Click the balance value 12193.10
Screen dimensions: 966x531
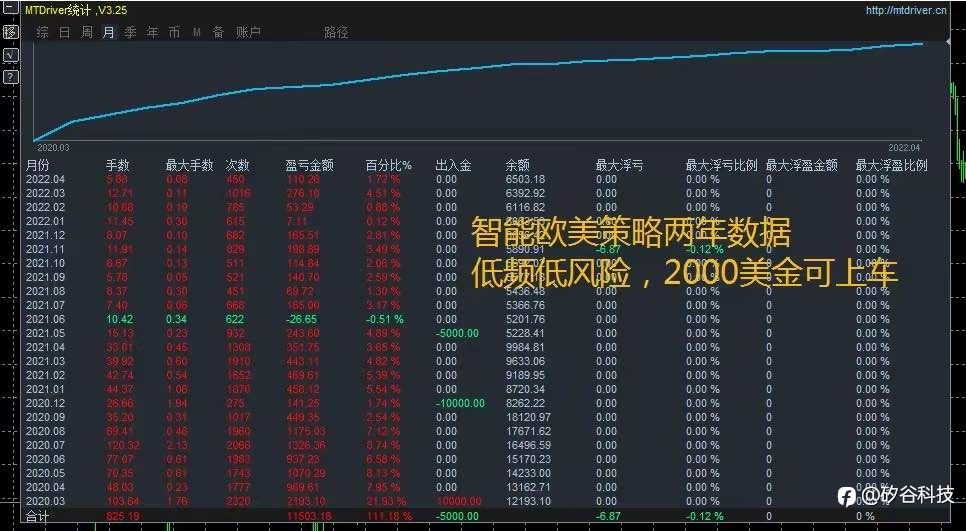point(529,501)
